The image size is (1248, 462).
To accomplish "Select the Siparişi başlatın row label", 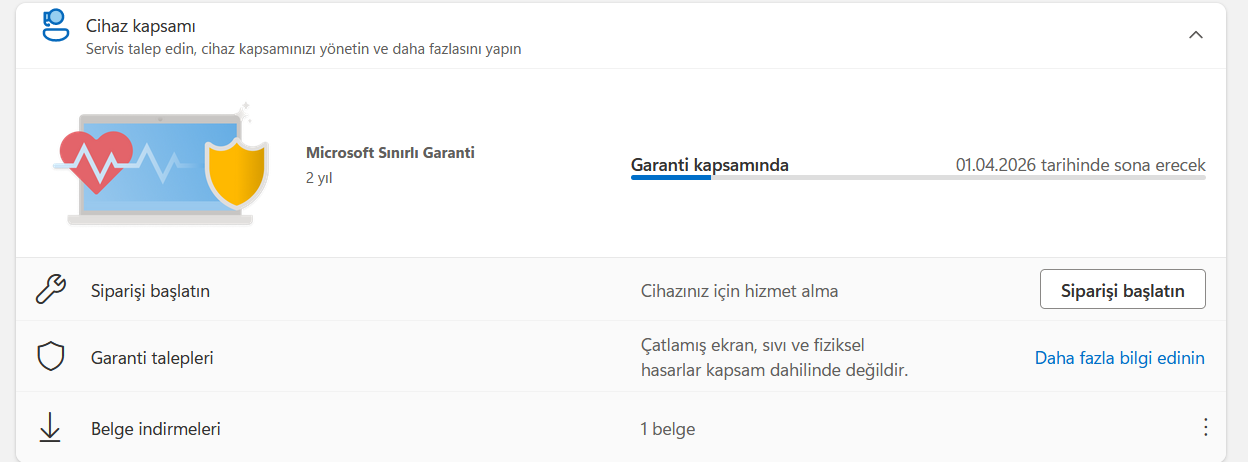I will click(150, 291).
